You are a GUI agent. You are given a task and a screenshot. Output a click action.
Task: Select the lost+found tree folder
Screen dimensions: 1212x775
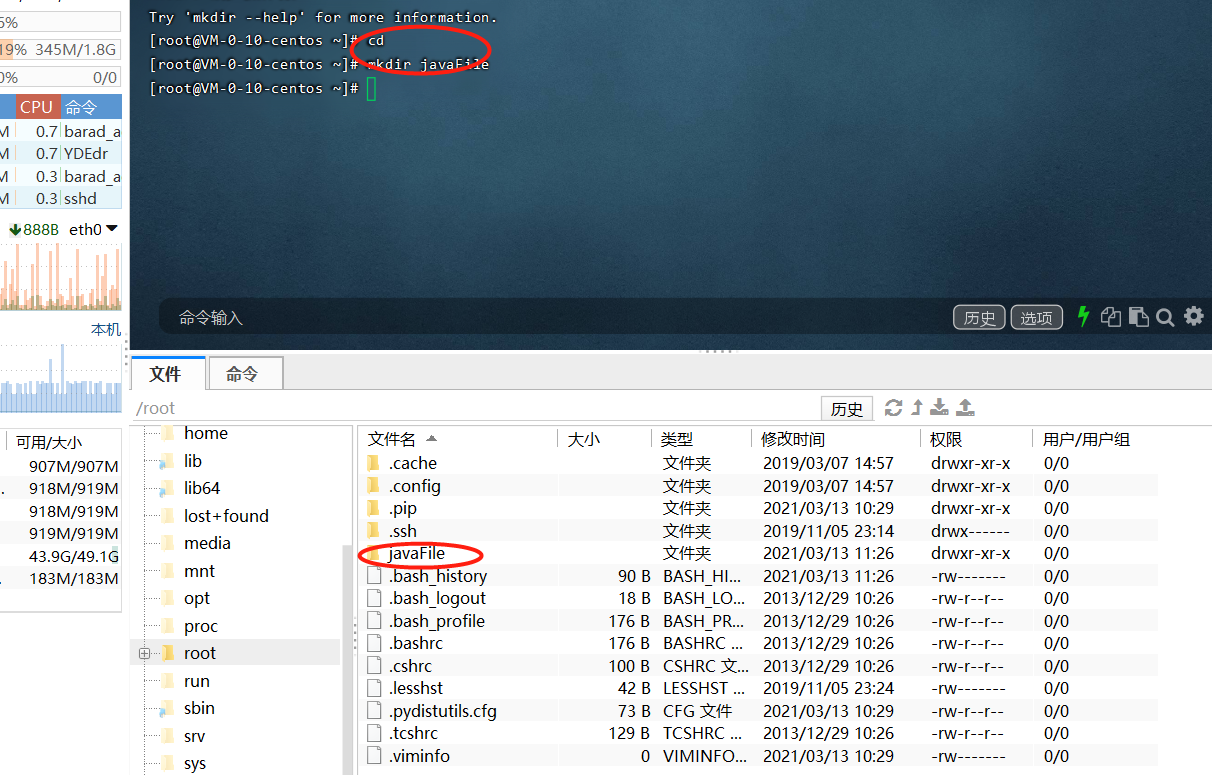(x=226, y=516)
